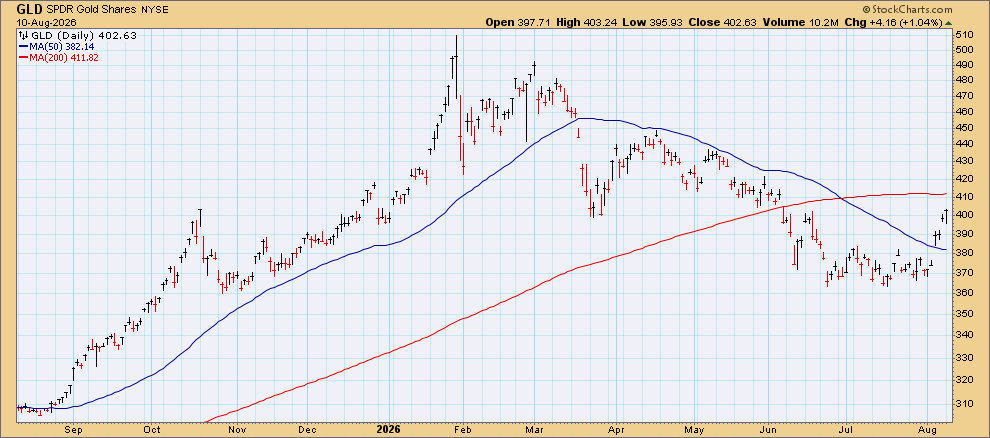Screen dimensions: 990x438
Task: Click the 510 price axis label
Action: pyautogui.click(x=963, y=34)
